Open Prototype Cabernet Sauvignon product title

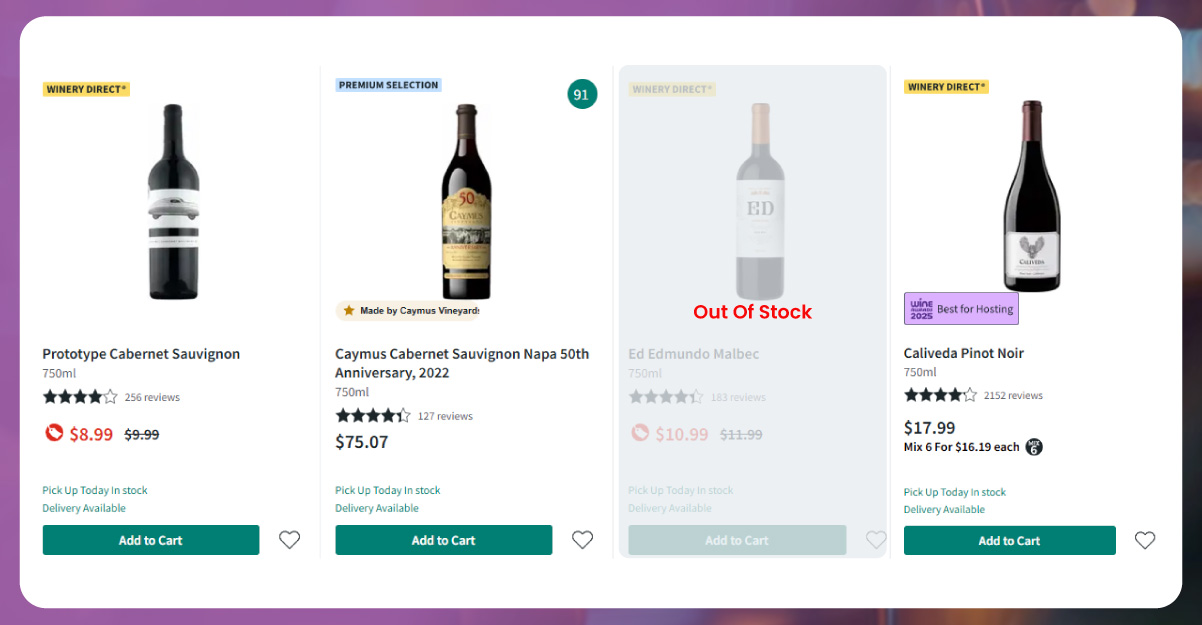point(141,354)
